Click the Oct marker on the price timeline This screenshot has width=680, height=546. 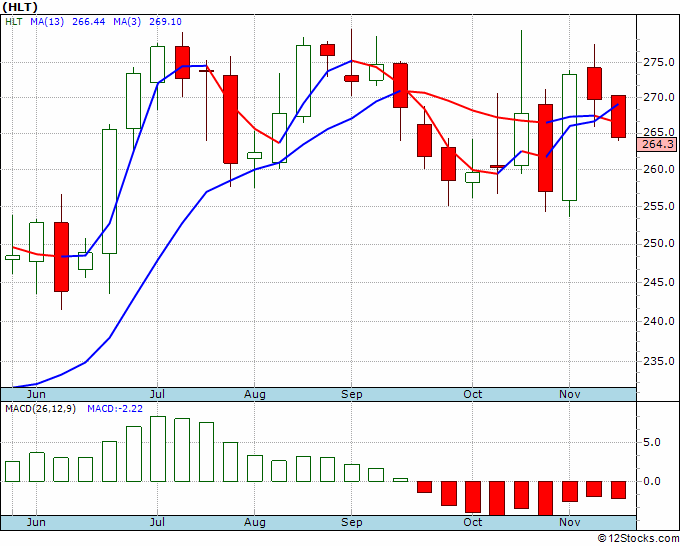[x=472, y=394]
